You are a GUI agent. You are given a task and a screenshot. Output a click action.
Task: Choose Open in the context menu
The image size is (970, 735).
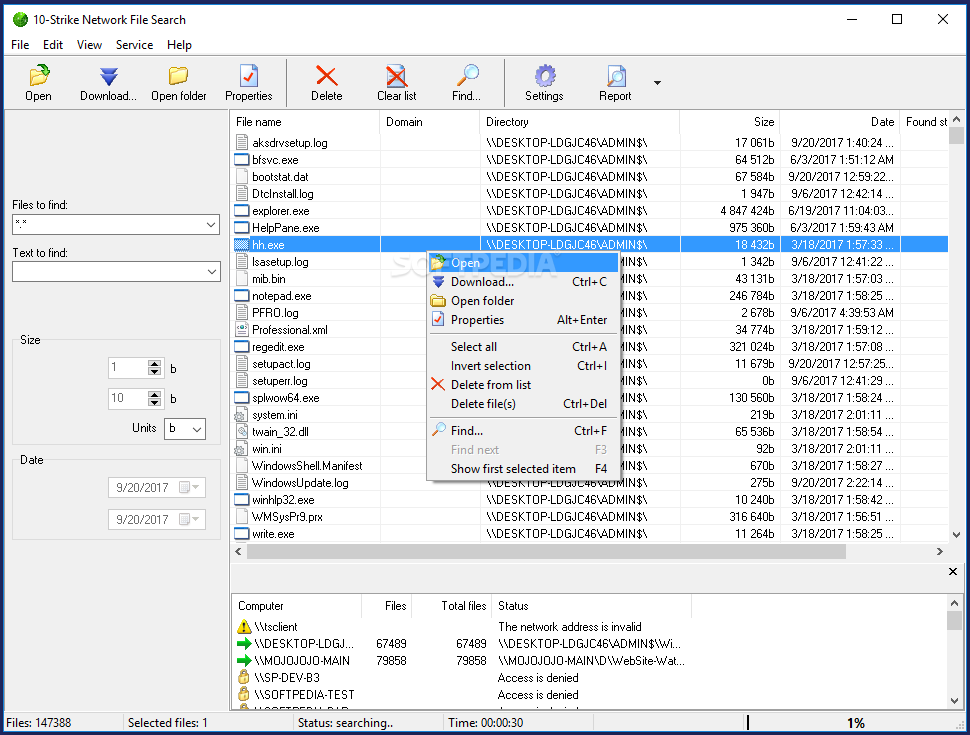(523, 262)
